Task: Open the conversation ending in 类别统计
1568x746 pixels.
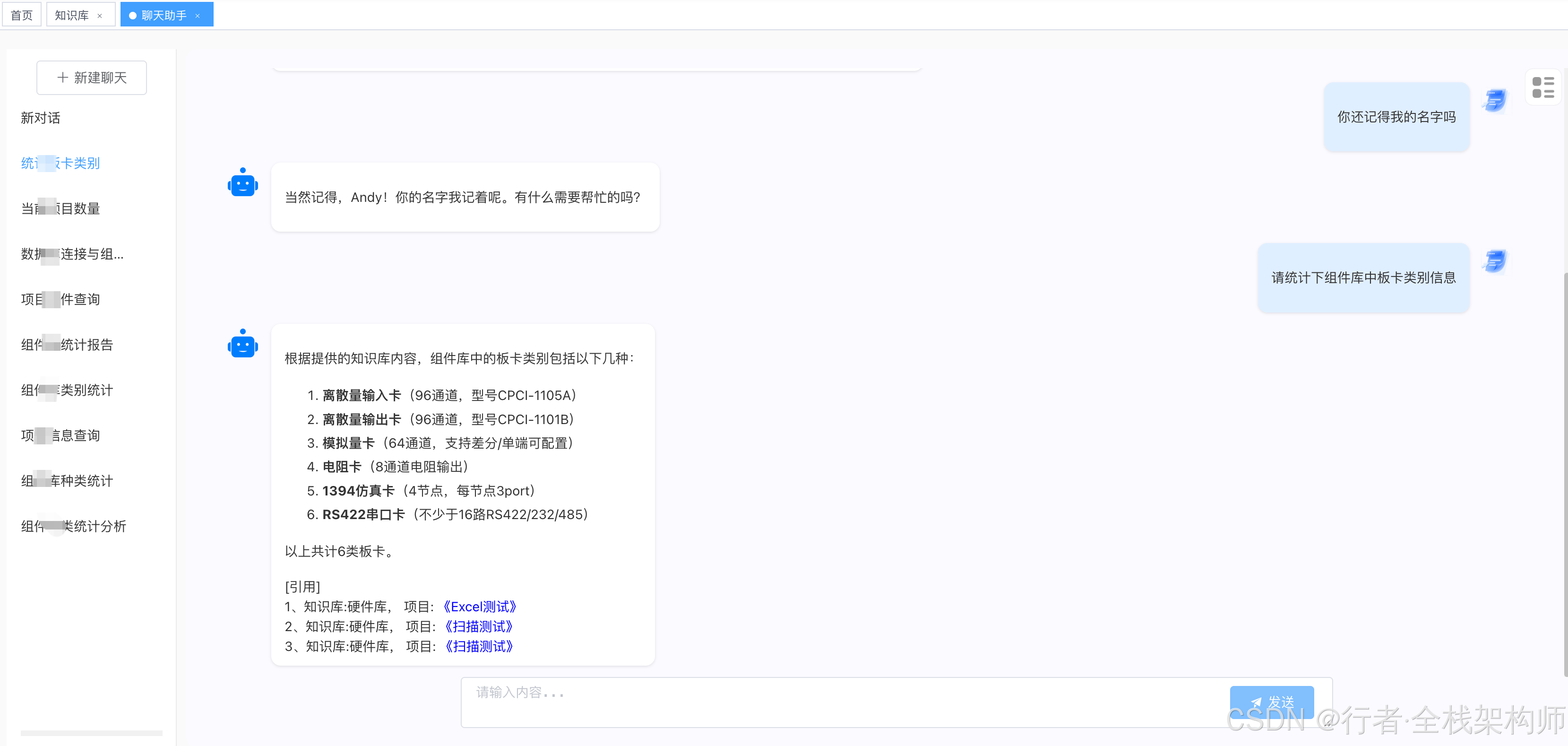Action: (x=67, y=390)
